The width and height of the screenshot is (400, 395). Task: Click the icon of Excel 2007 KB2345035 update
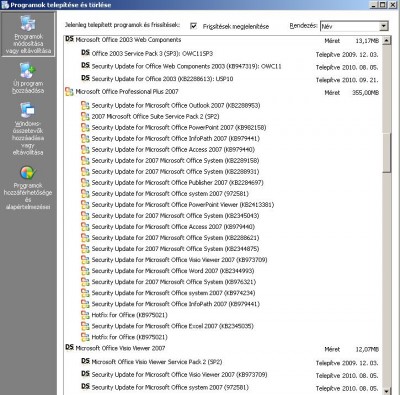[85, 326]
